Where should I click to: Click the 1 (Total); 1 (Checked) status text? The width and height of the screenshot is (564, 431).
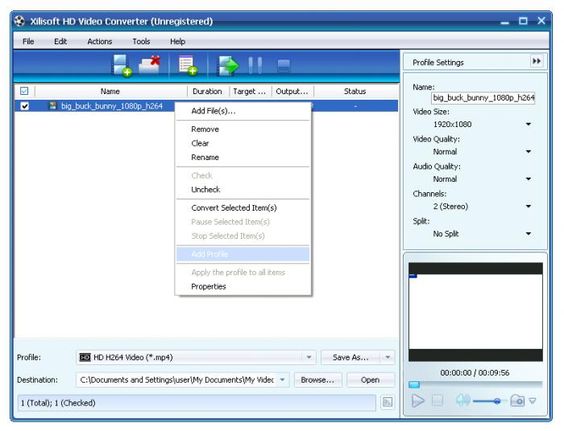pyautogui.click(x=58, y=403)
